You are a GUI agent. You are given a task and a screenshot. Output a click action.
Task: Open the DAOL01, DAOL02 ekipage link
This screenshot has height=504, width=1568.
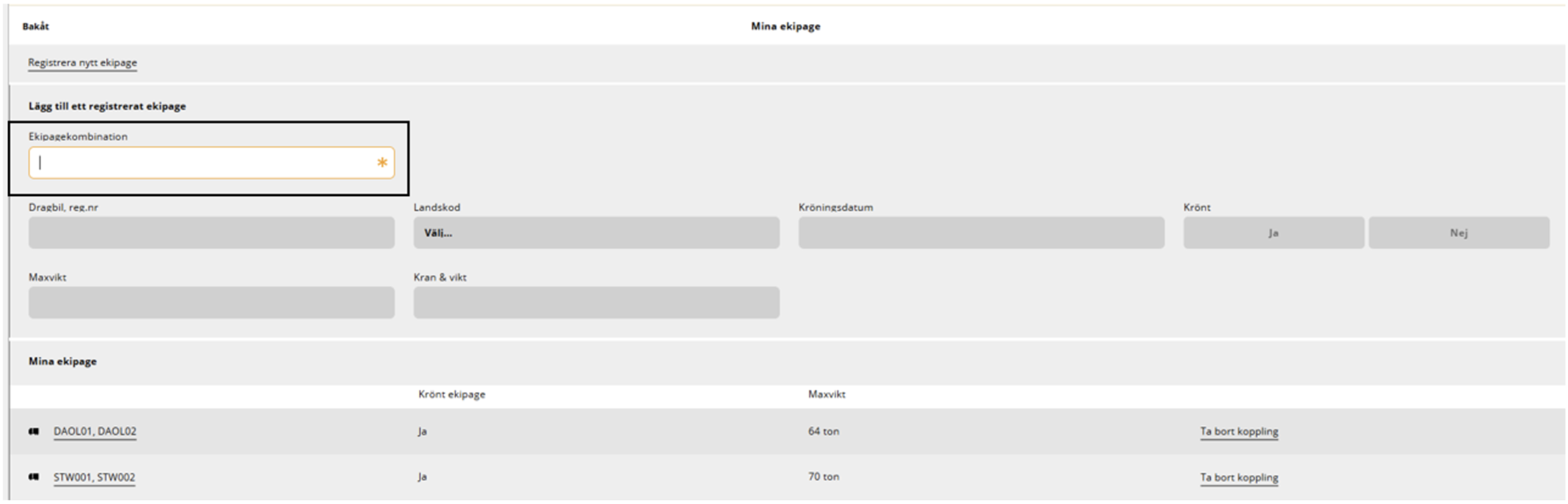pos(95,432)
